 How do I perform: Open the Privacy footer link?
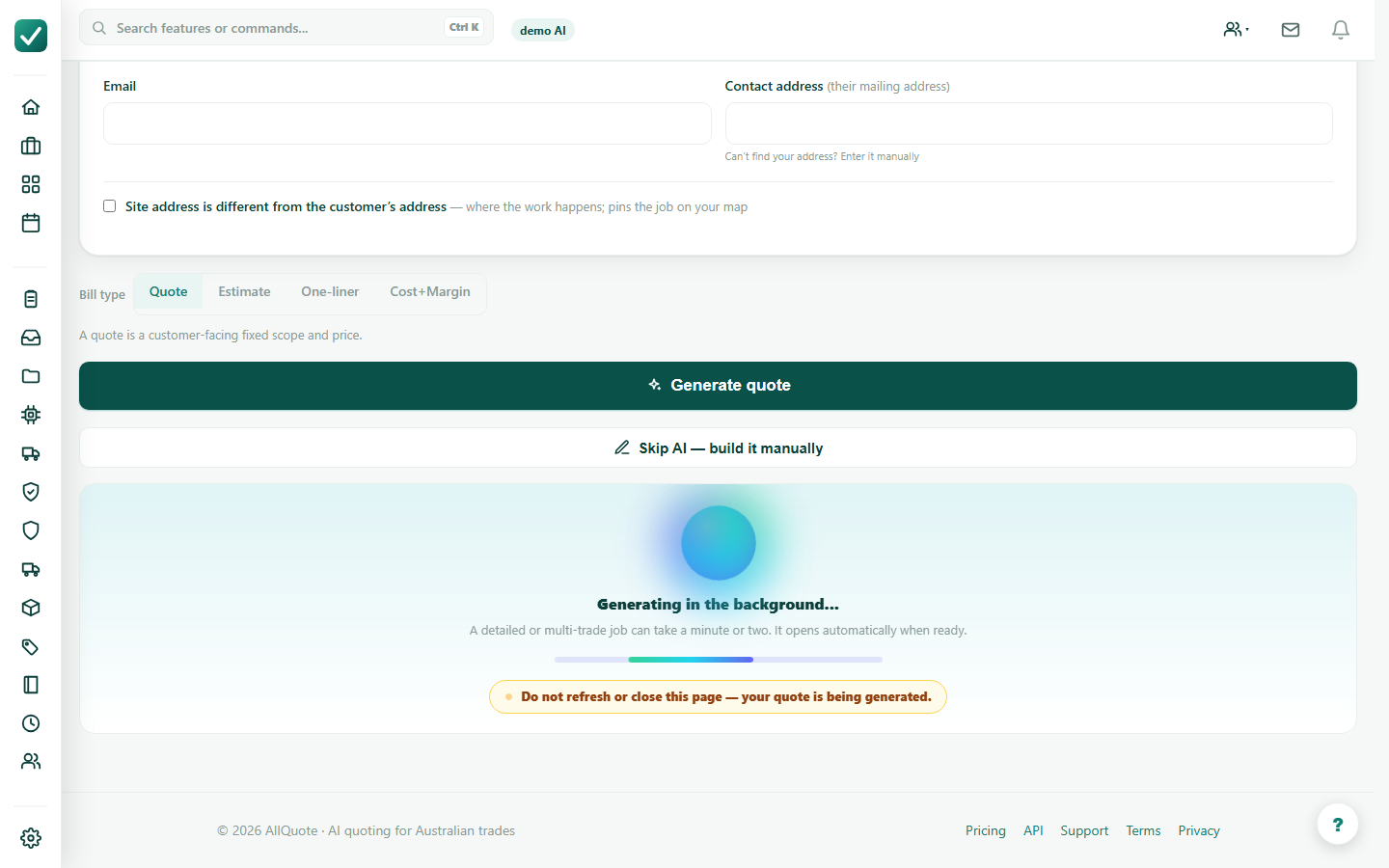click(1199, 830)
